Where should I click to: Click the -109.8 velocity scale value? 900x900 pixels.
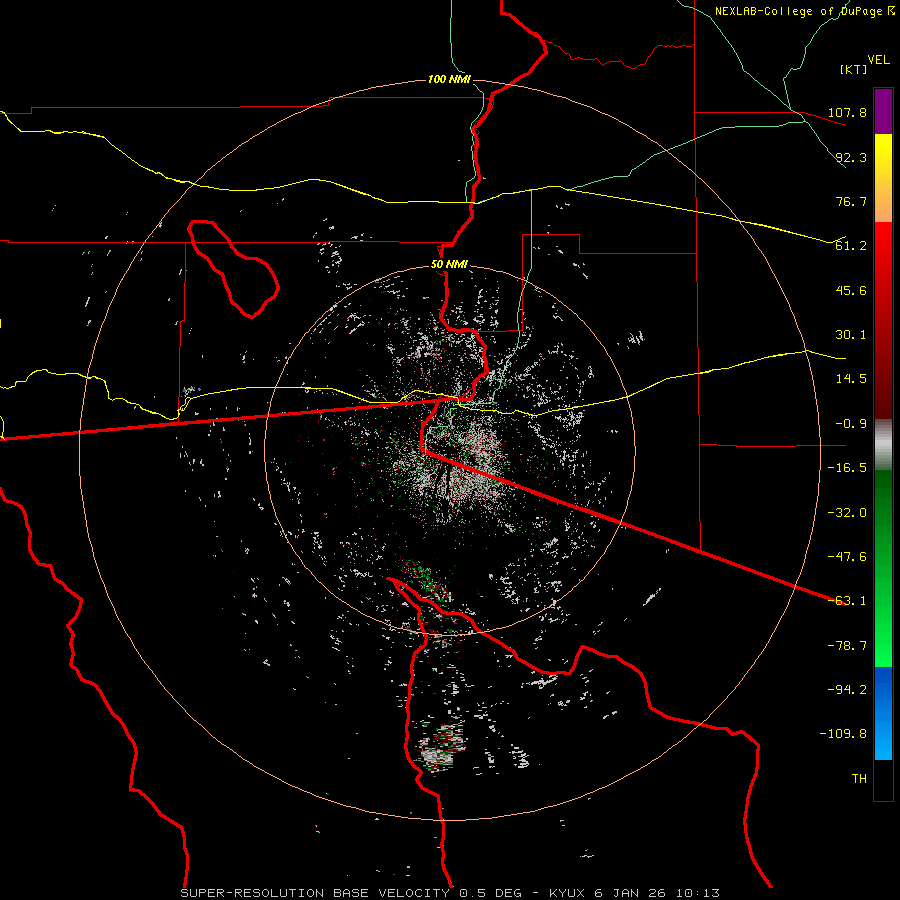coord(843,734)
